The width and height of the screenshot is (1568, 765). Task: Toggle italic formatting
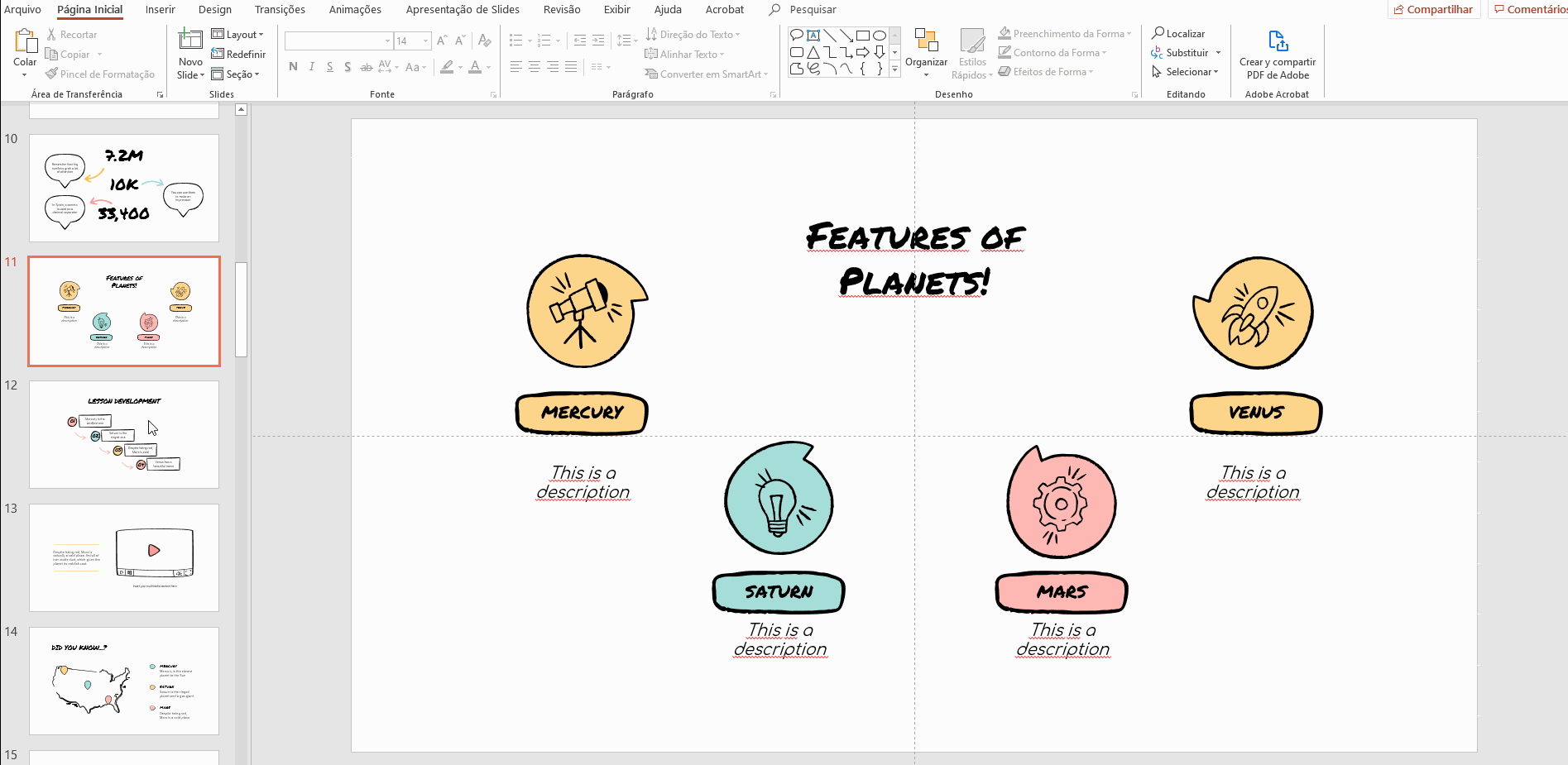[x=311, y=67]
